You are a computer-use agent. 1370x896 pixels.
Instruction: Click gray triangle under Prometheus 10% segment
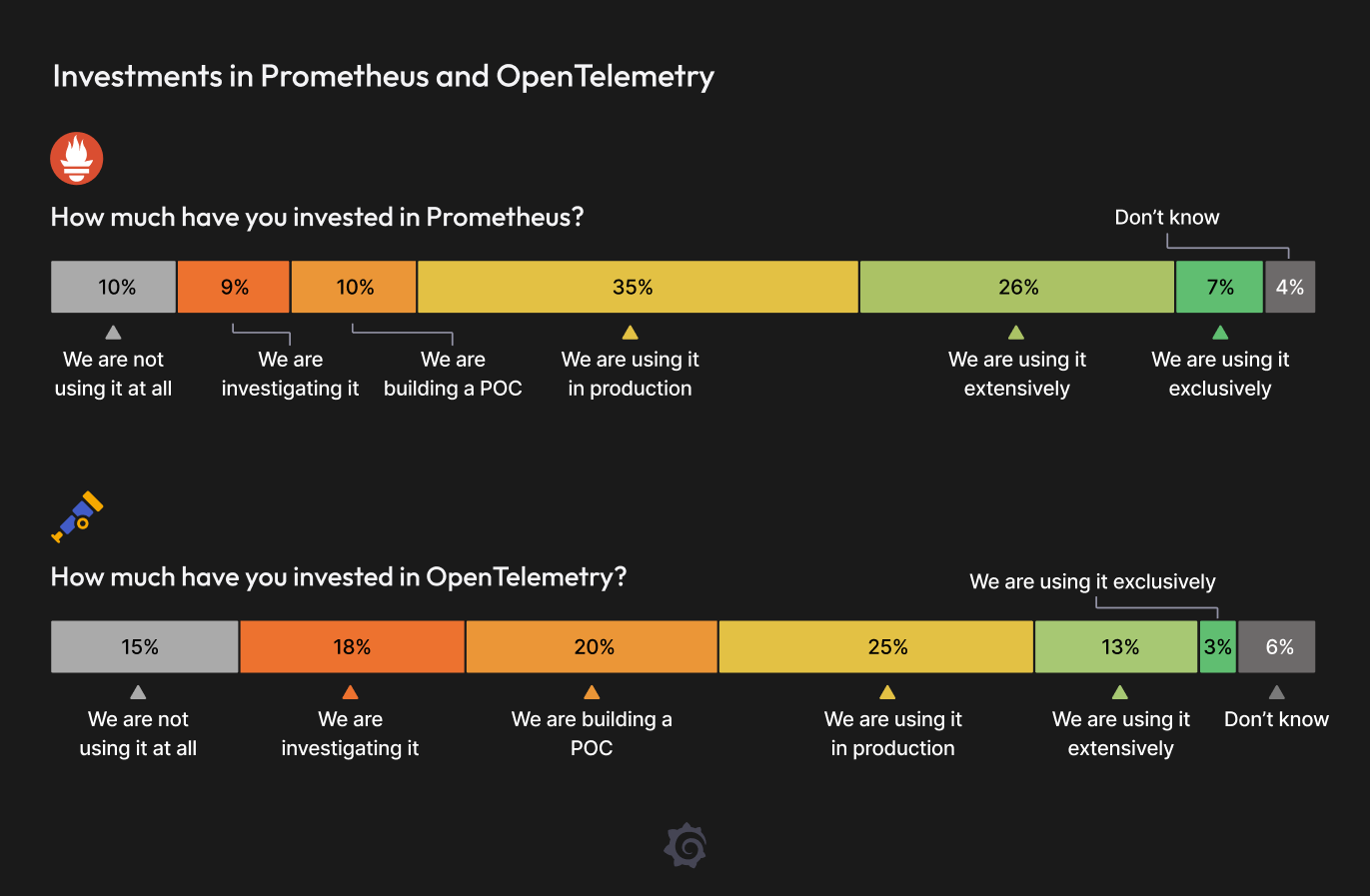[x=113, y=333]
